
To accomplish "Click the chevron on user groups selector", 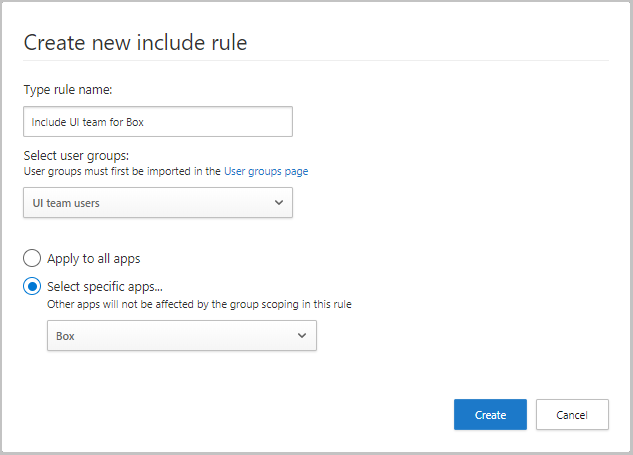I will [278, 203].
